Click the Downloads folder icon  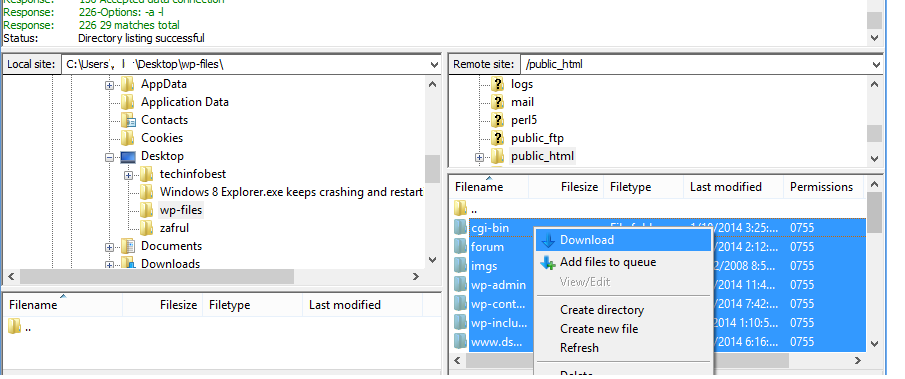[x=128, y=264]
